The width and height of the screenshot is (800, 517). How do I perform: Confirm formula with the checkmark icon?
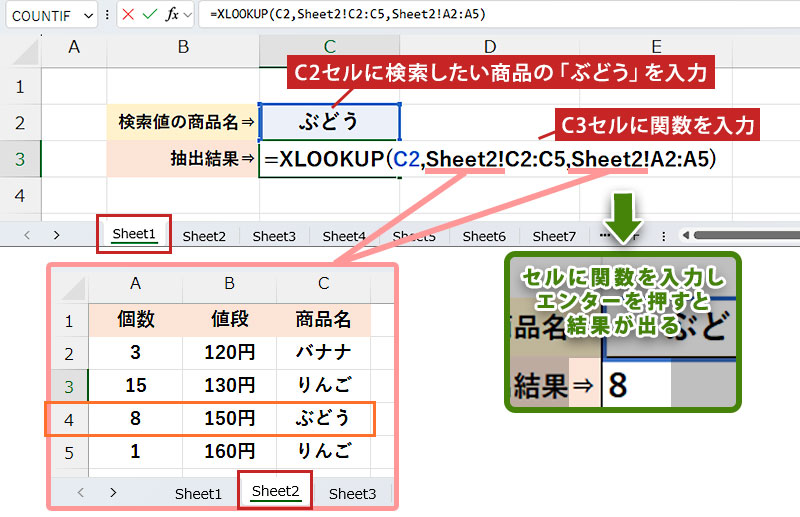point(149,15)
